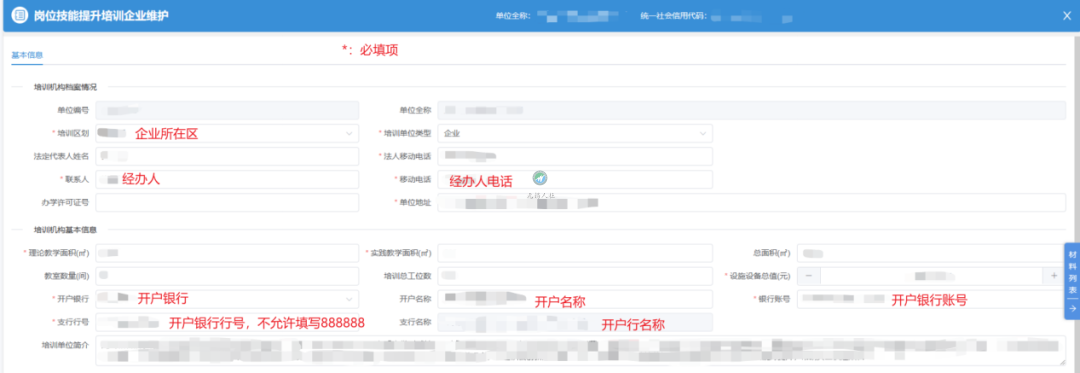Focus the 移动电话 input field
The height and width of the screenshot is (373, 1080).
(575, 180)
